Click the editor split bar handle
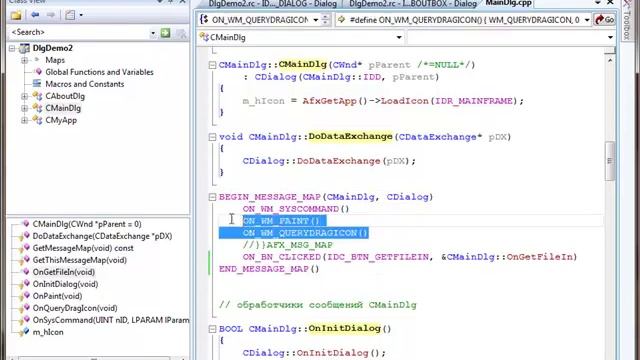 point(610,51)
